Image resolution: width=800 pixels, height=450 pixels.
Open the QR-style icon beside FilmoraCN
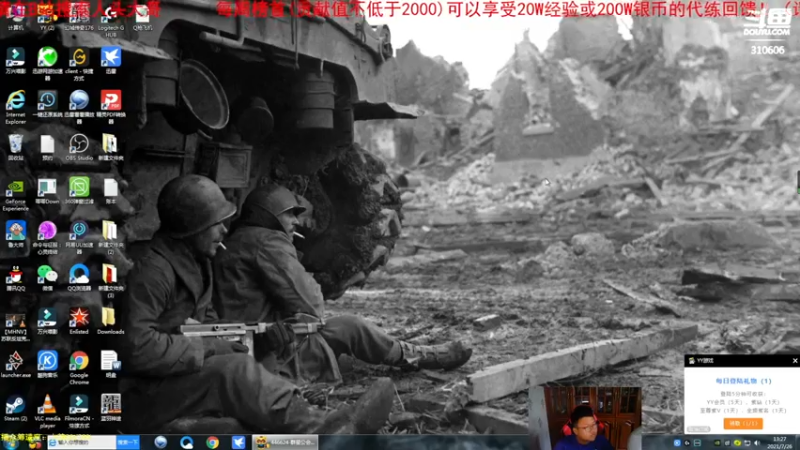click(x=111, y=408)
